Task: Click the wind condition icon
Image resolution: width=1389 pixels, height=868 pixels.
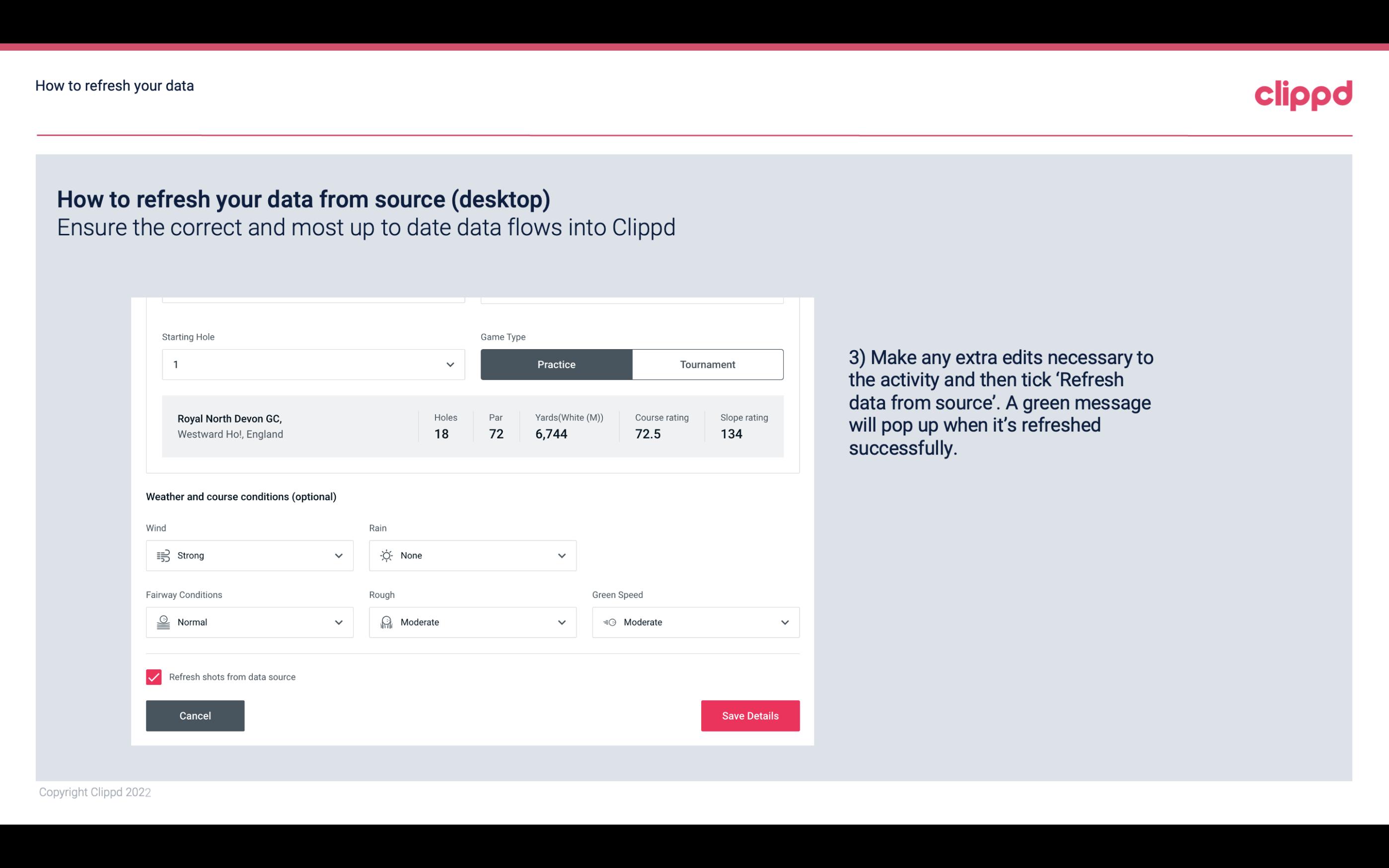Action: point(163,555)
